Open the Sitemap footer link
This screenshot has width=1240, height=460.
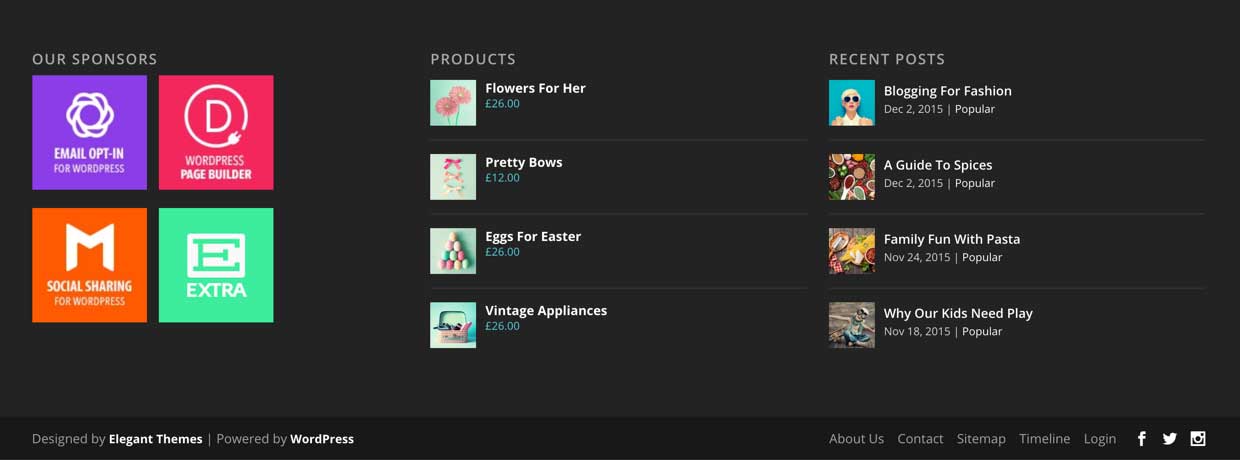(x=981, y=439)
